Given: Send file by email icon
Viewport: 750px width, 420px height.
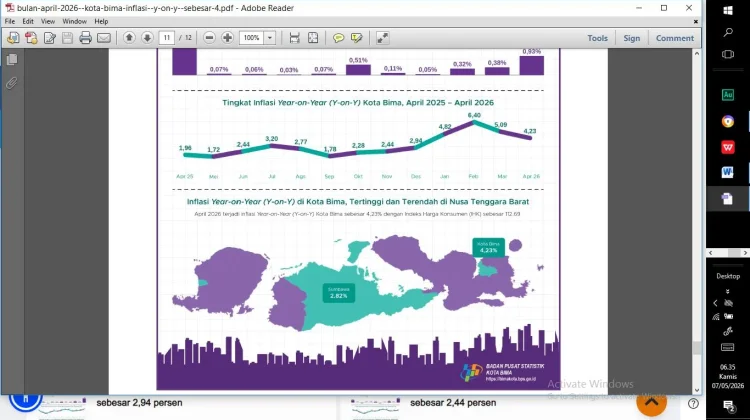Looking at the screenshot, I should (x=104, y=38).
